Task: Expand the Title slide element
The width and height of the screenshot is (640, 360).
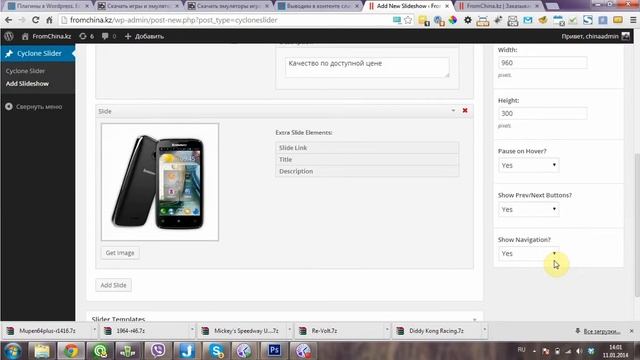Action: [x=367, y=160]
